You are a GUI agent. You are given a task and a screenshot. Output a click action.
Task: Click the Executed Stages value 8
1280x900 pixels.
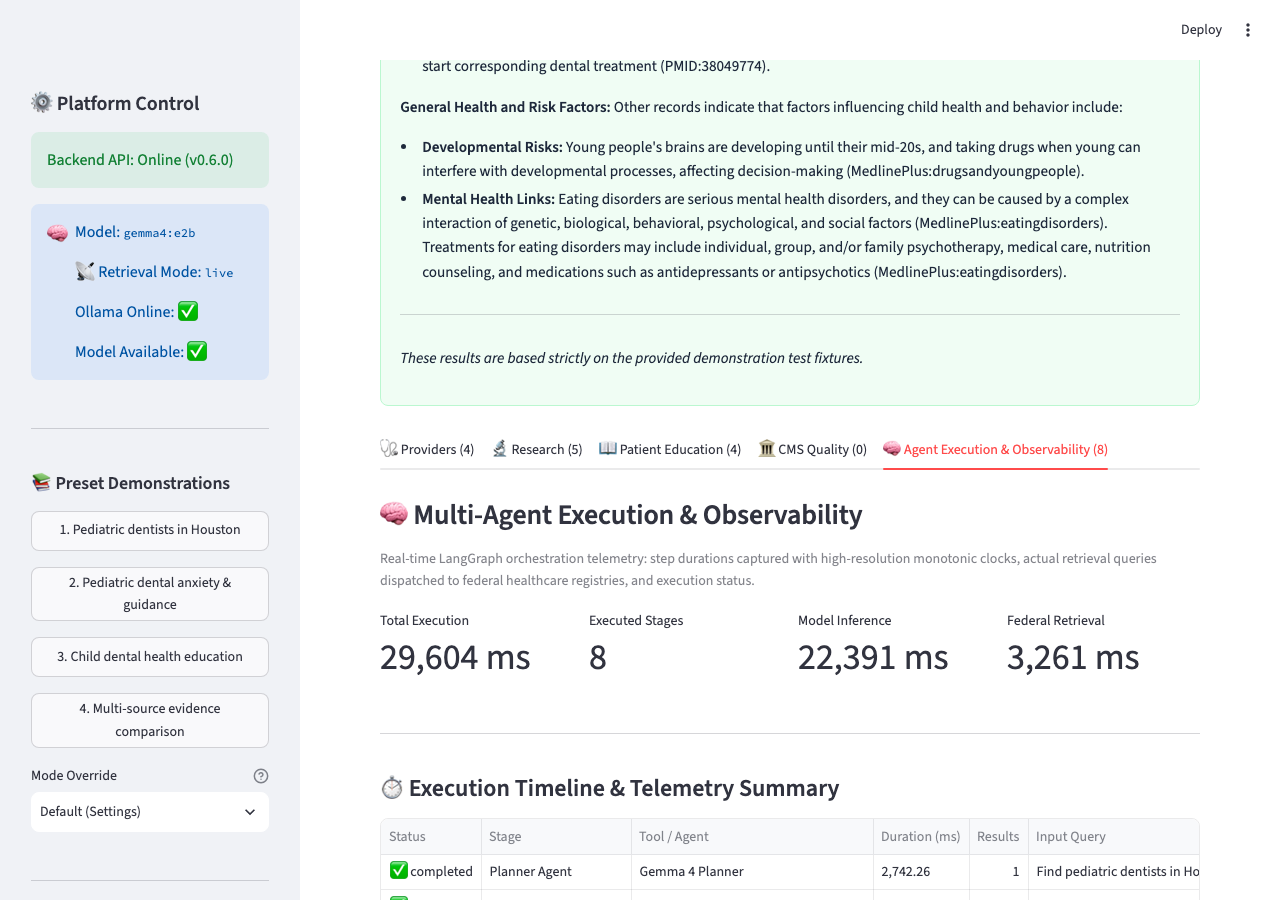click(x=598, y=657)
